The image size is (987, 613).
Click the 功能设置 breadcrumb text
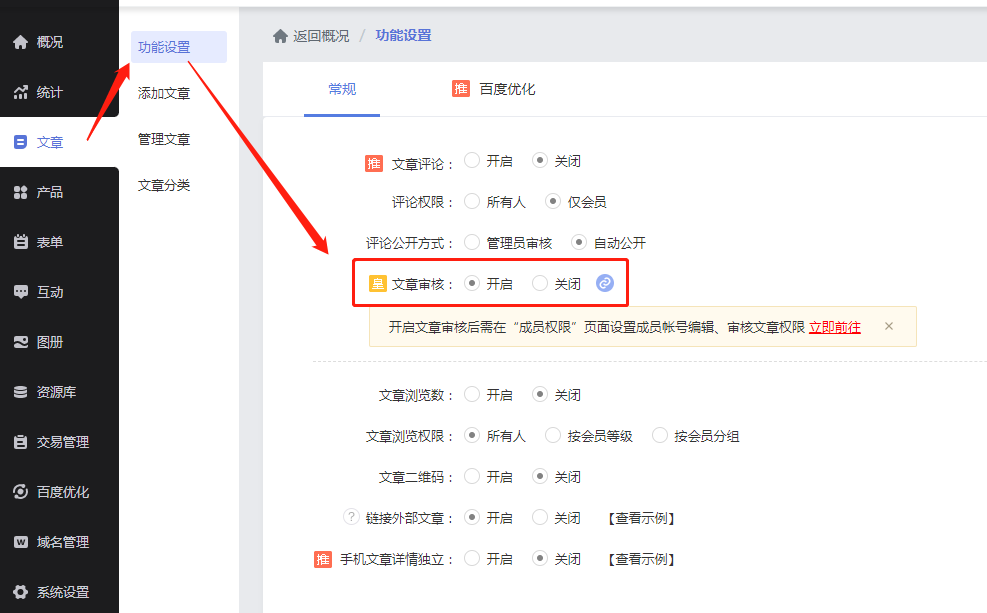[x=403, y=35]
